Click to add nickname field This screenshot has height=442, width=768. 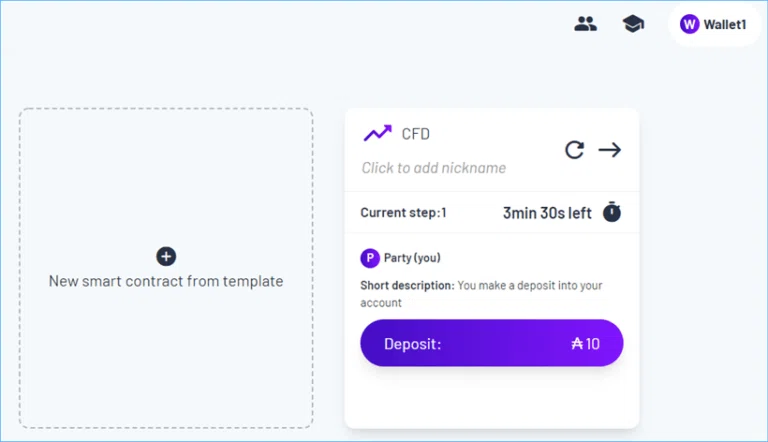pos(433,168)
